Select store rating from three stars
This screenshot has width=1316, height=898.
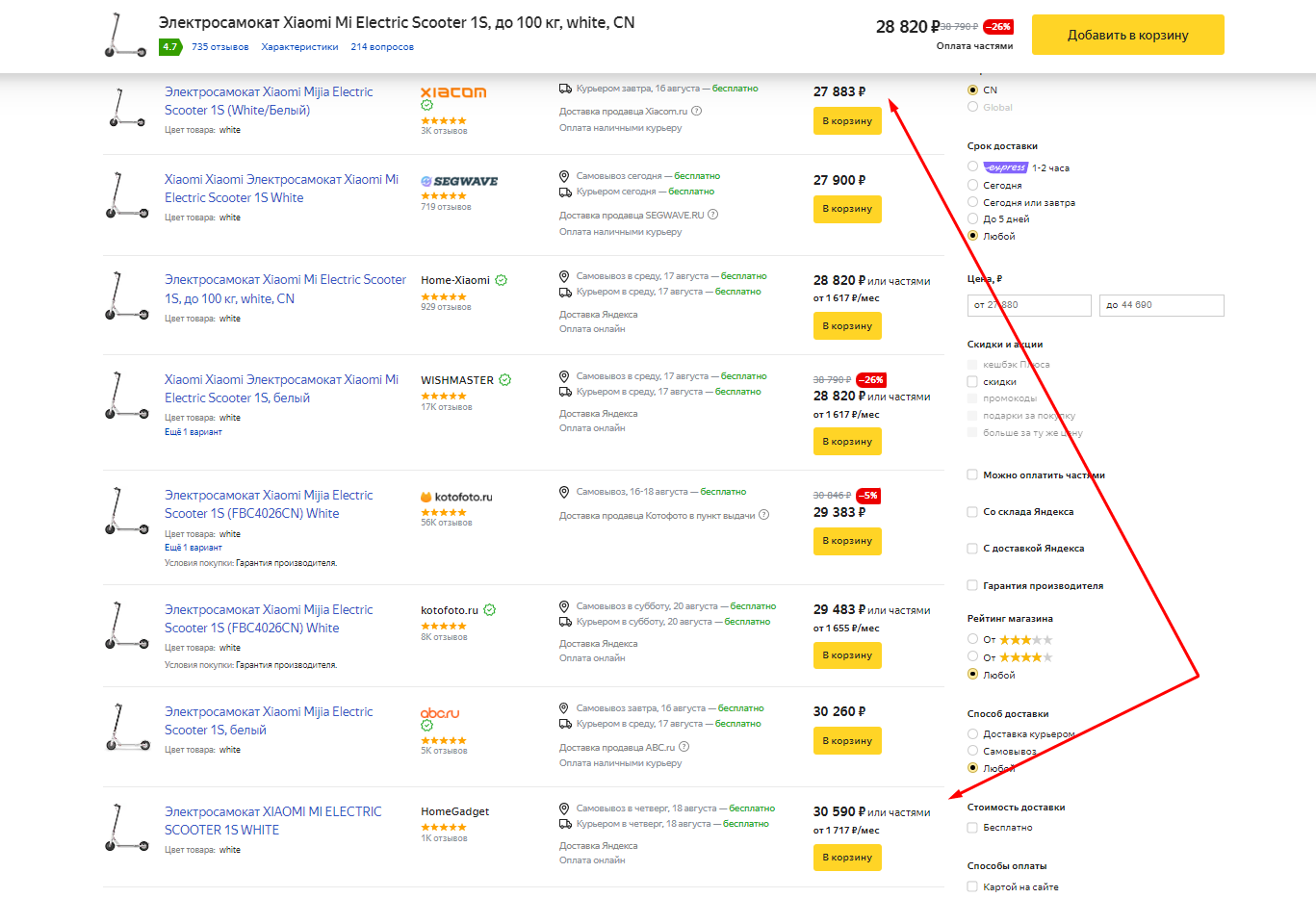(x=972, y=639)
